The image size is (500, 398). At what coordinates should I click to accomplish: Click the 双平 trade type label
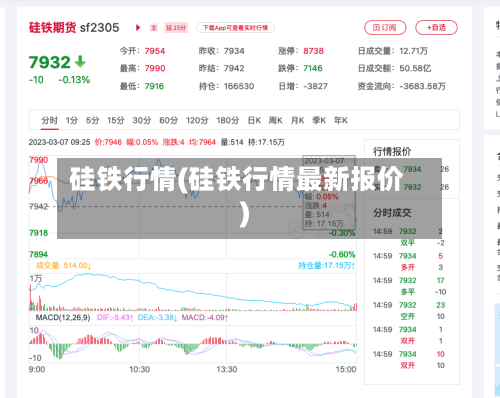point(408,243)
